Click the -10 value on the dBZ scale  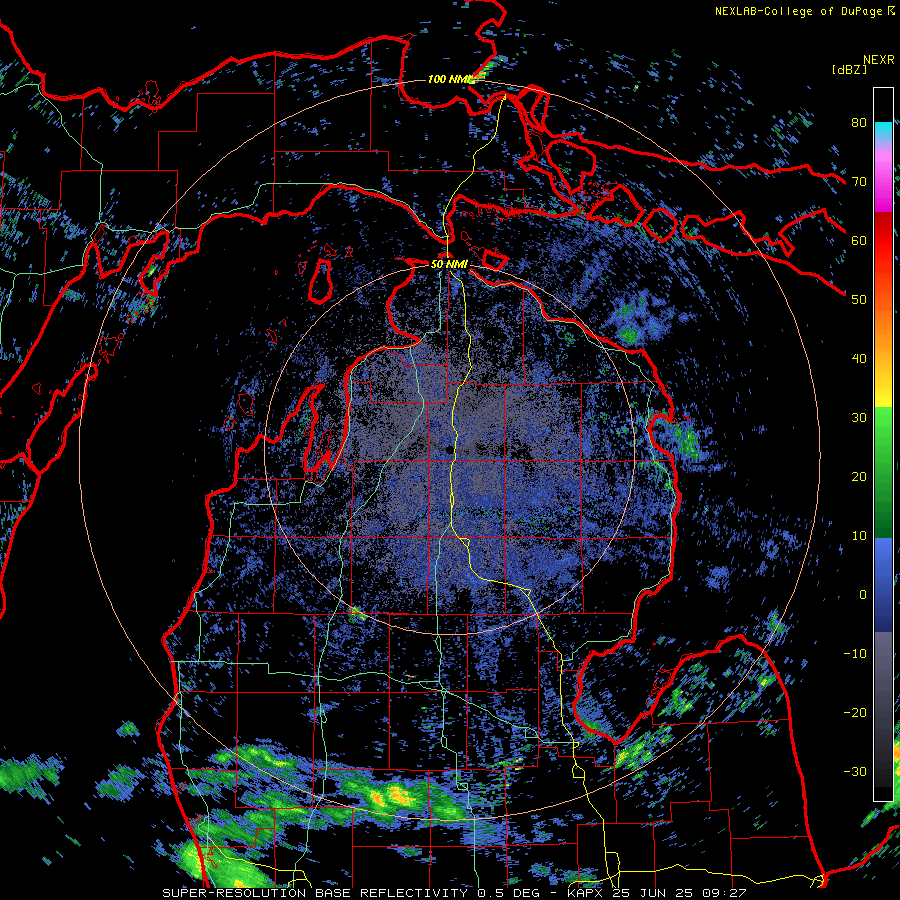[855, 654]
